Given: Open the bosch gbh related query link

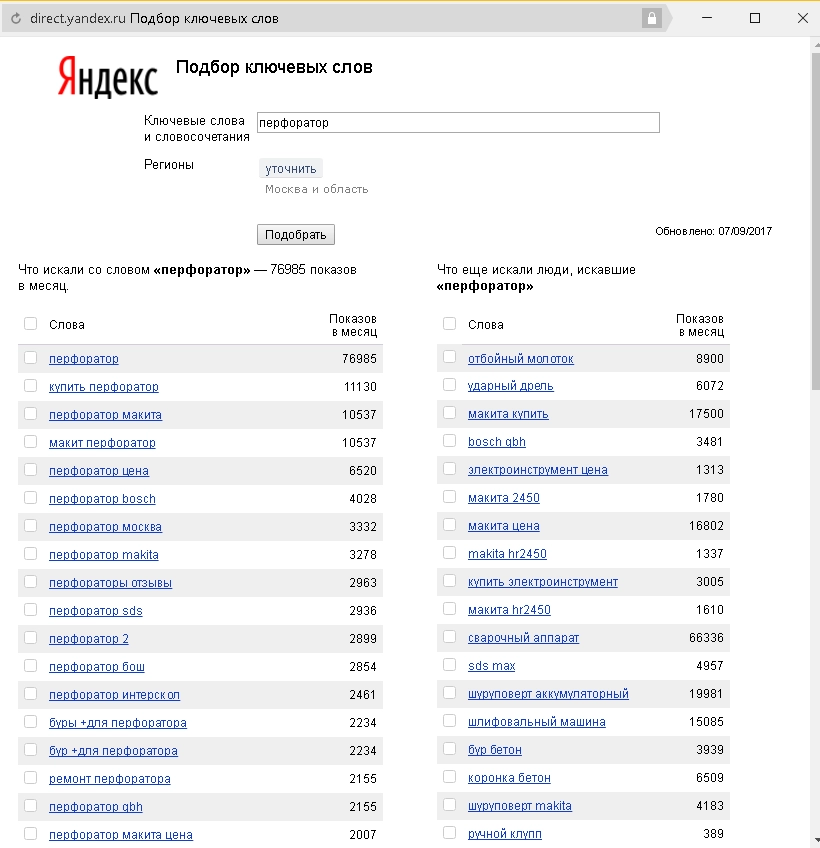Looking at the screenshot, I should point(497,442).
